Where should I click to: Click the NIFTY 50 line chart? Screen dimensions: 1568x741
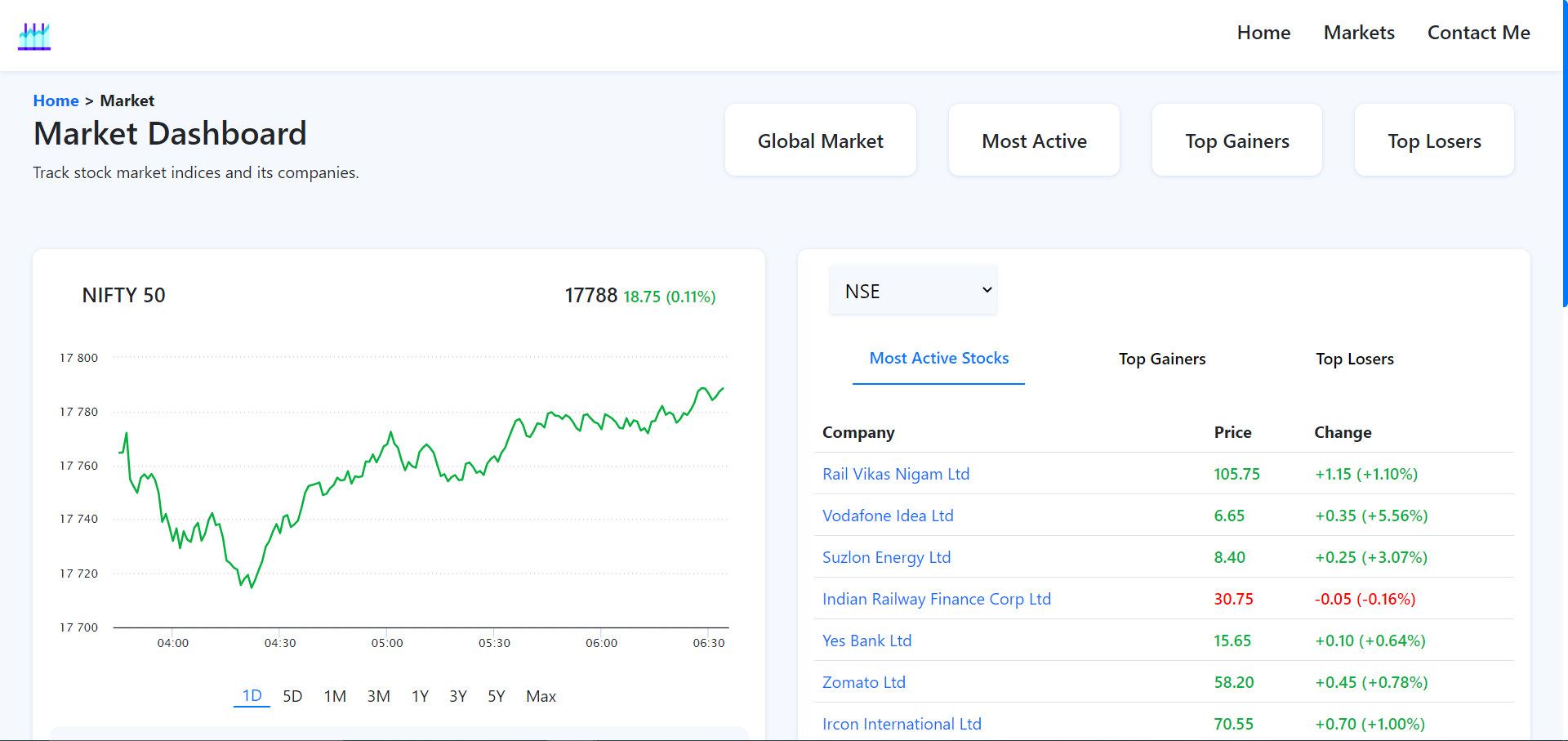[x=421, y=490]
